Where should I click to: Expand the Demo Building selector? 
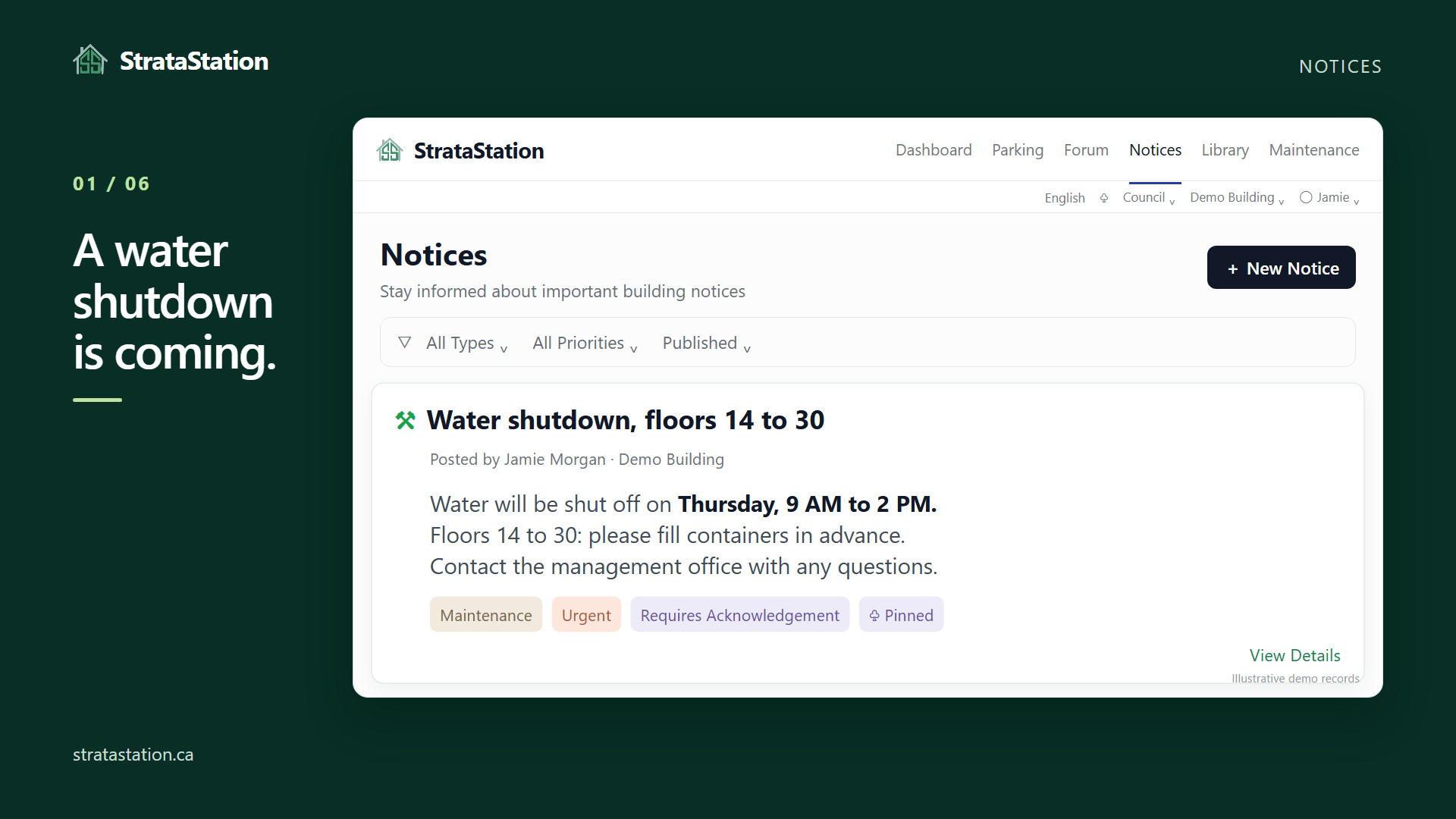[x=1237, y=198]
